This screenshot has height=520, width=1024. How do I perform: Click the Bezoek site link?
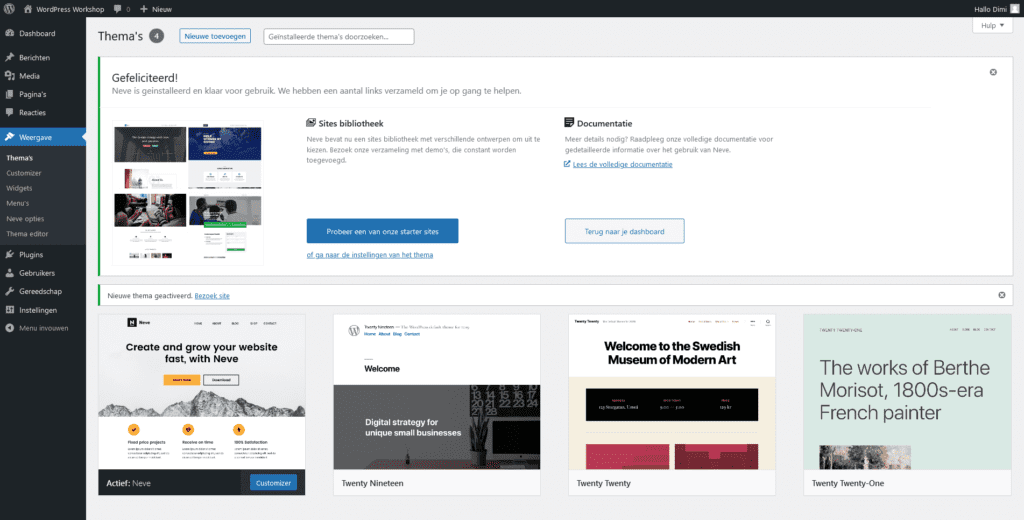click(x=212, y=296)
